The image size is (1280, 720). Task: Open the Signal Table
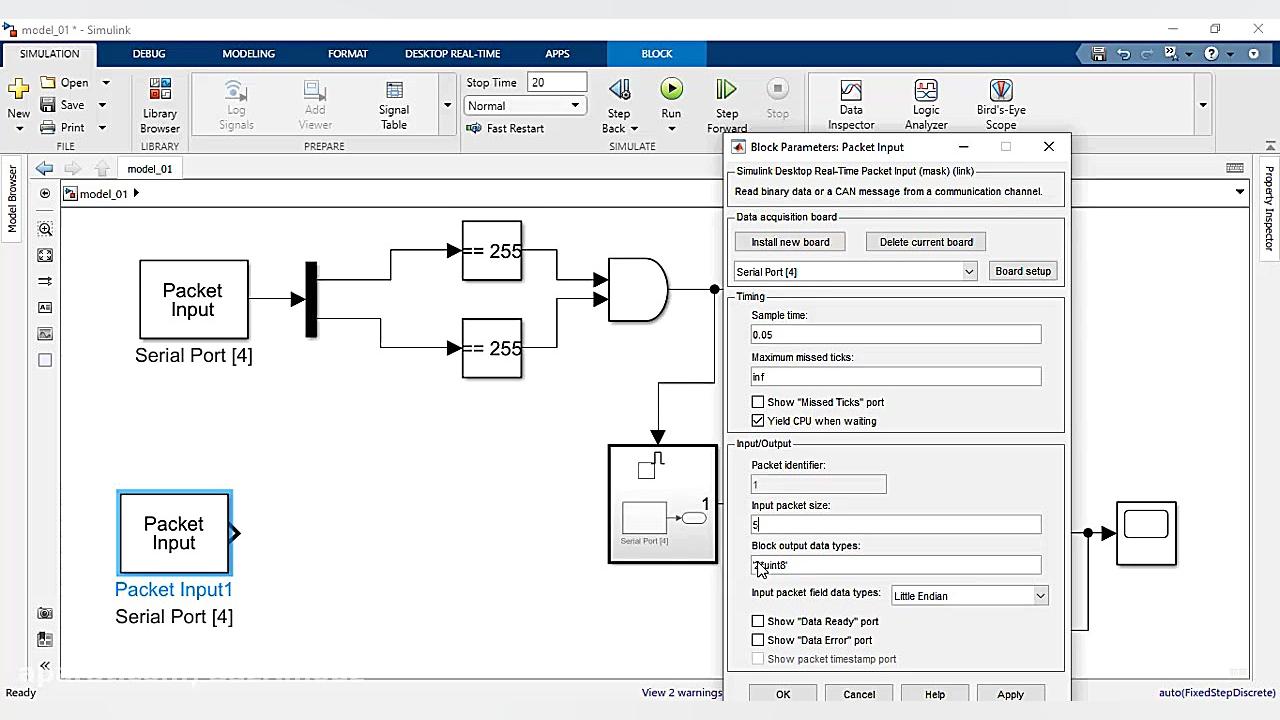pos(394,106)
